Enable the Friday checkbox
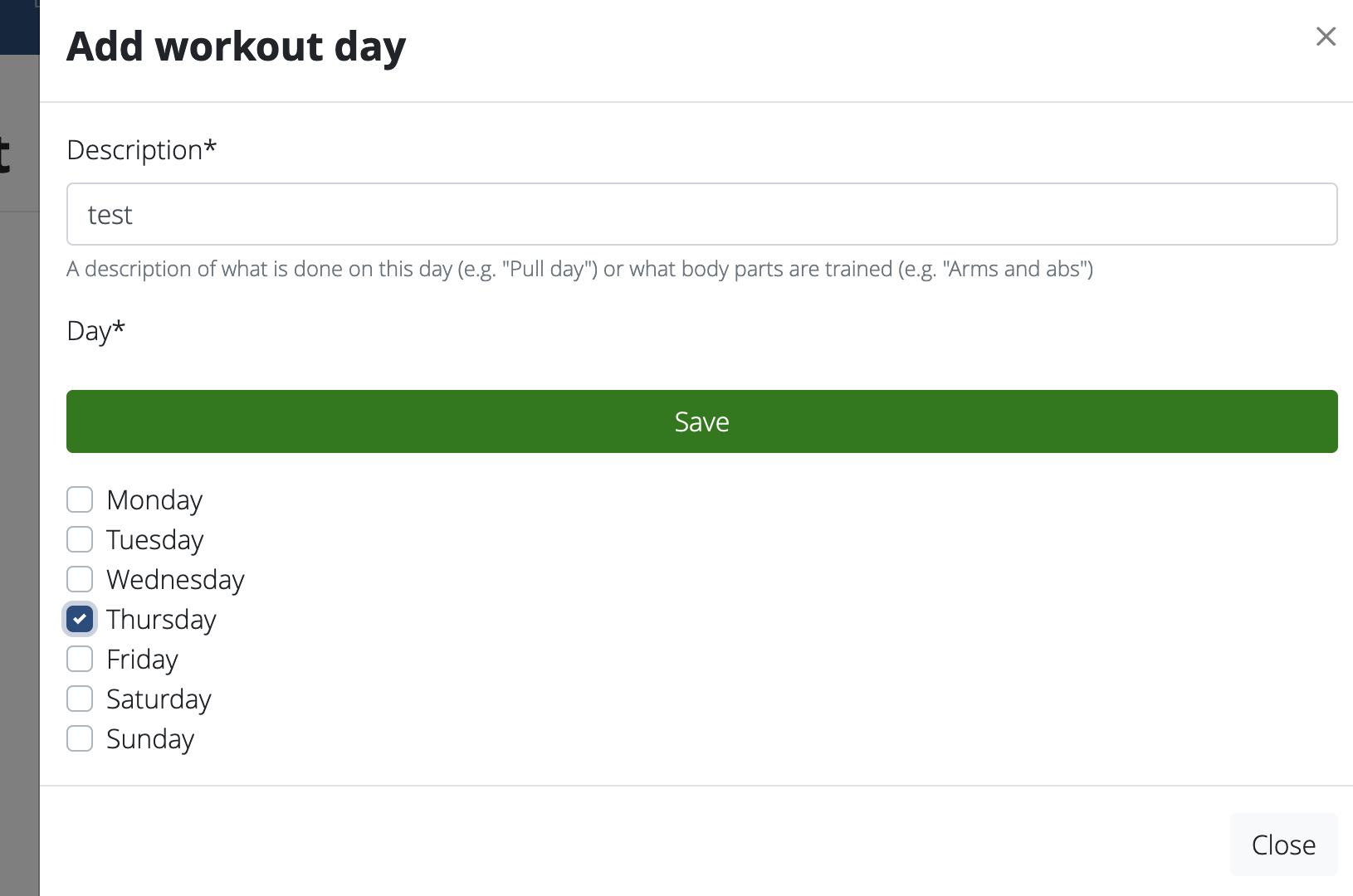 (79, 659)
